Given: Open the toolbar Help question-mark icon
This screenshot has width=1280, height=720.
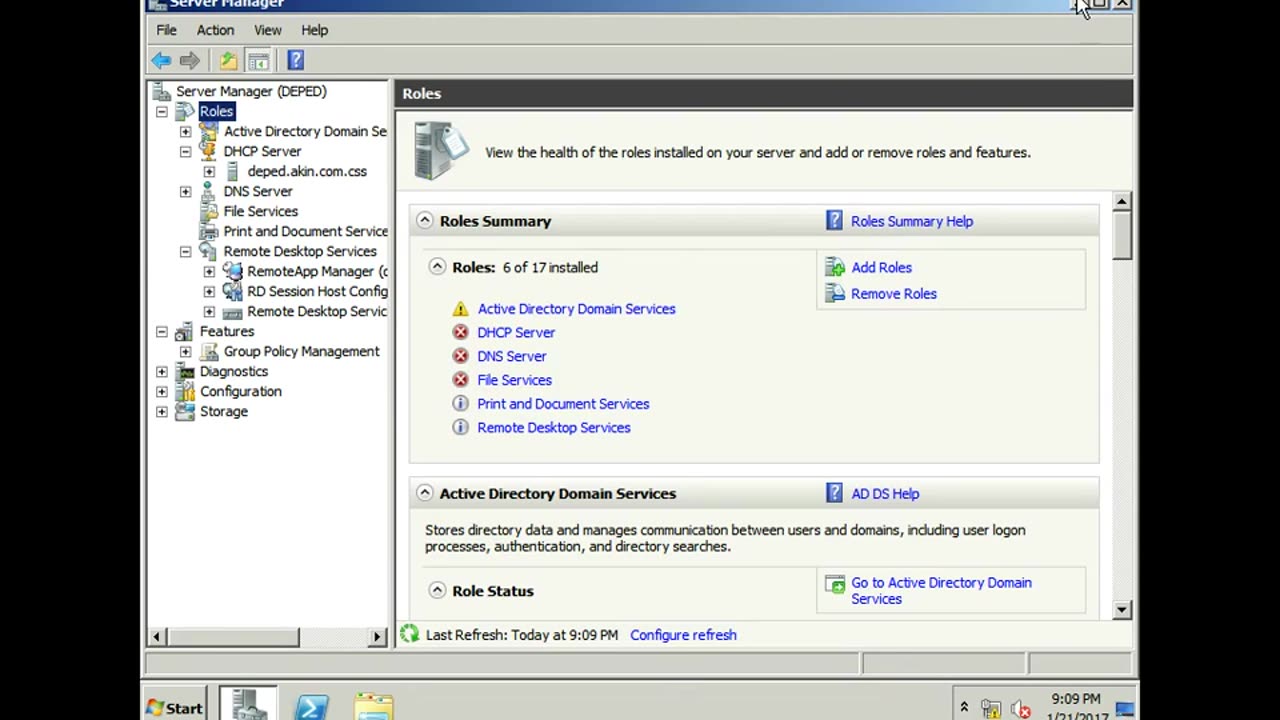Looking at the screenshot, I should [296, 60].
